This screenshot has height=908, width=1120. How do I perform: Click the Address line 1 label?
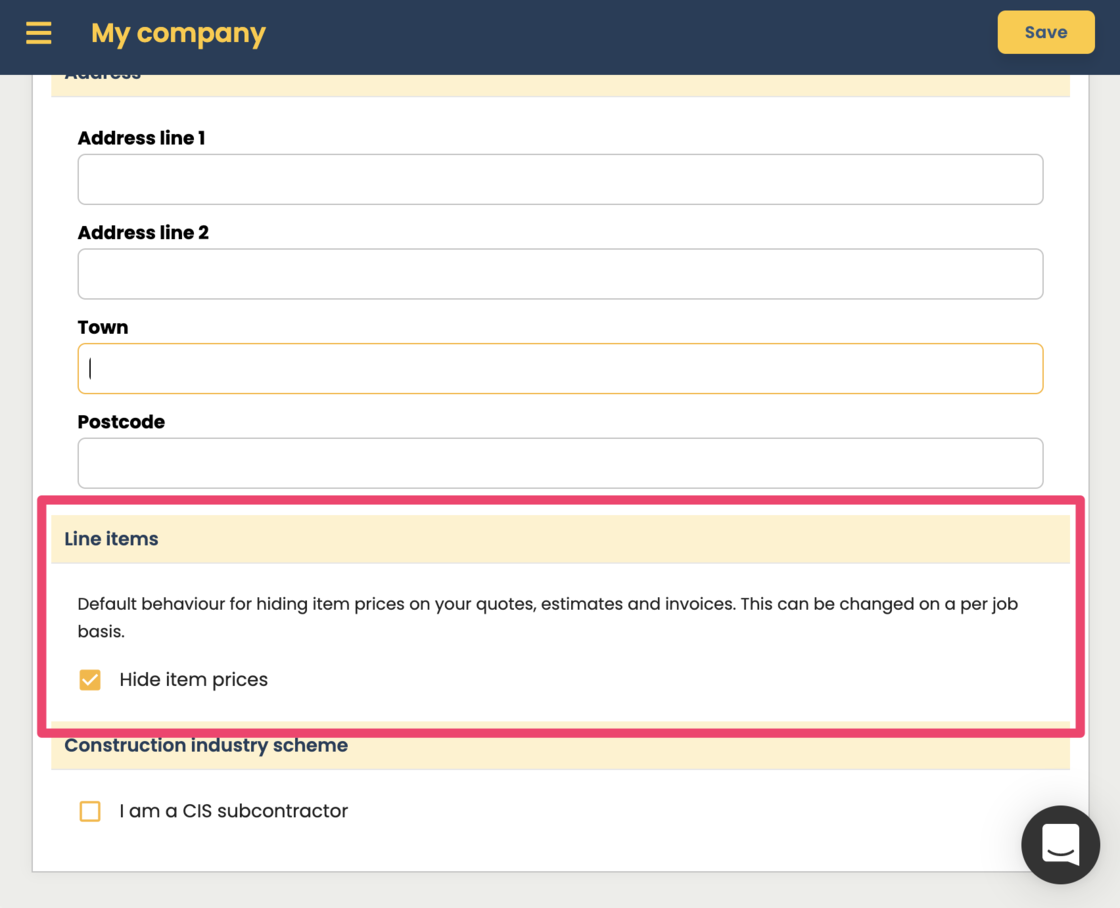[141, 138]
